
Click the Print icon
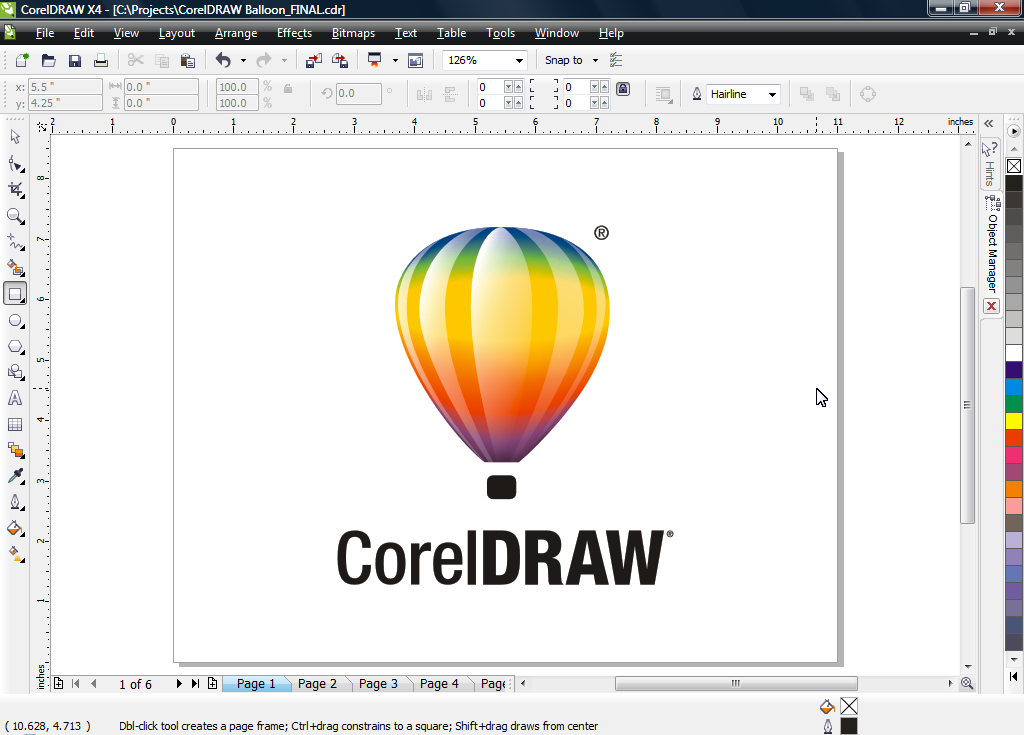click(x=101, y=60)
